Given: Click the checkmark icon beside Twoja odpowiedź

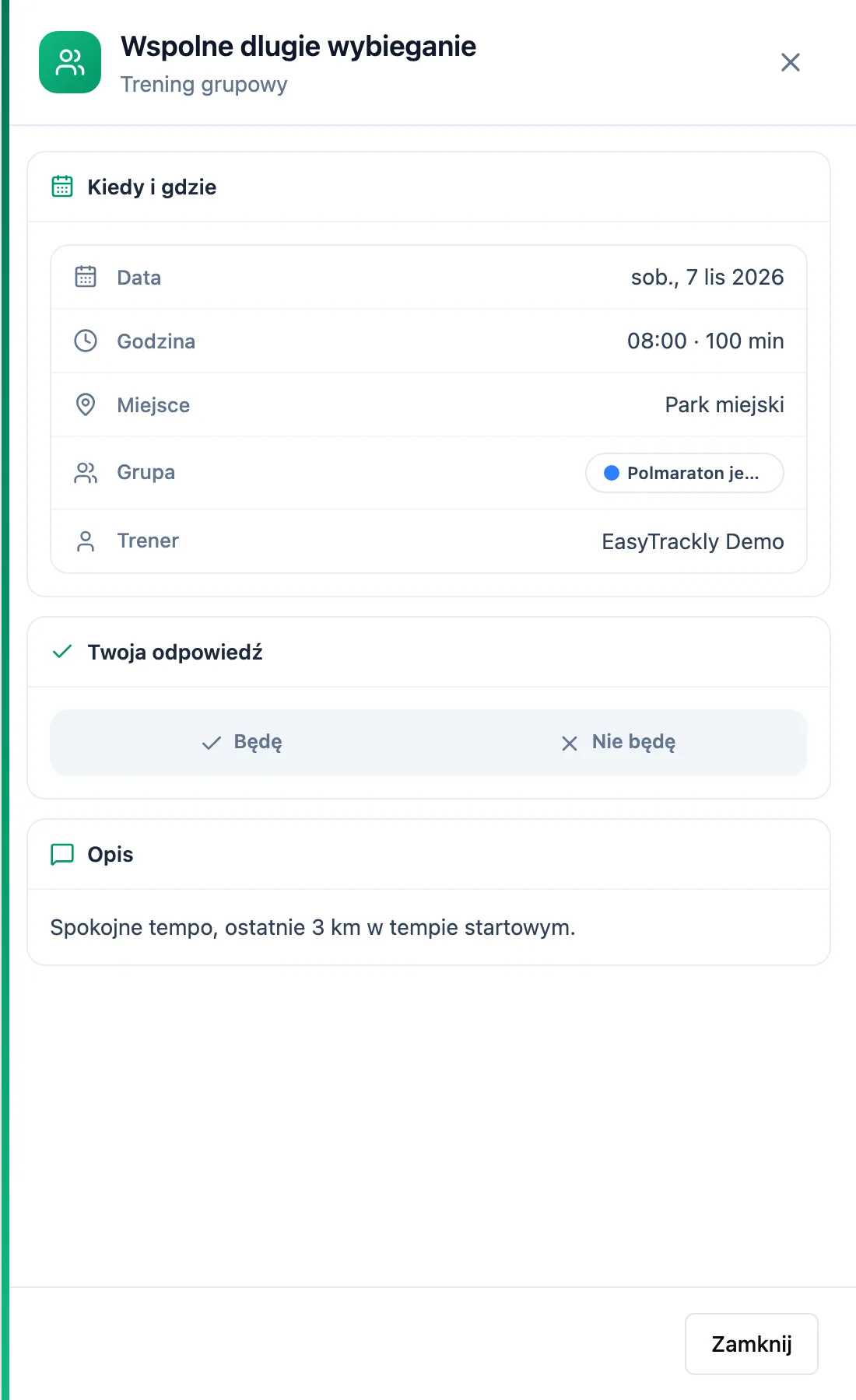Looking at the screenshot, I should 62,652.
